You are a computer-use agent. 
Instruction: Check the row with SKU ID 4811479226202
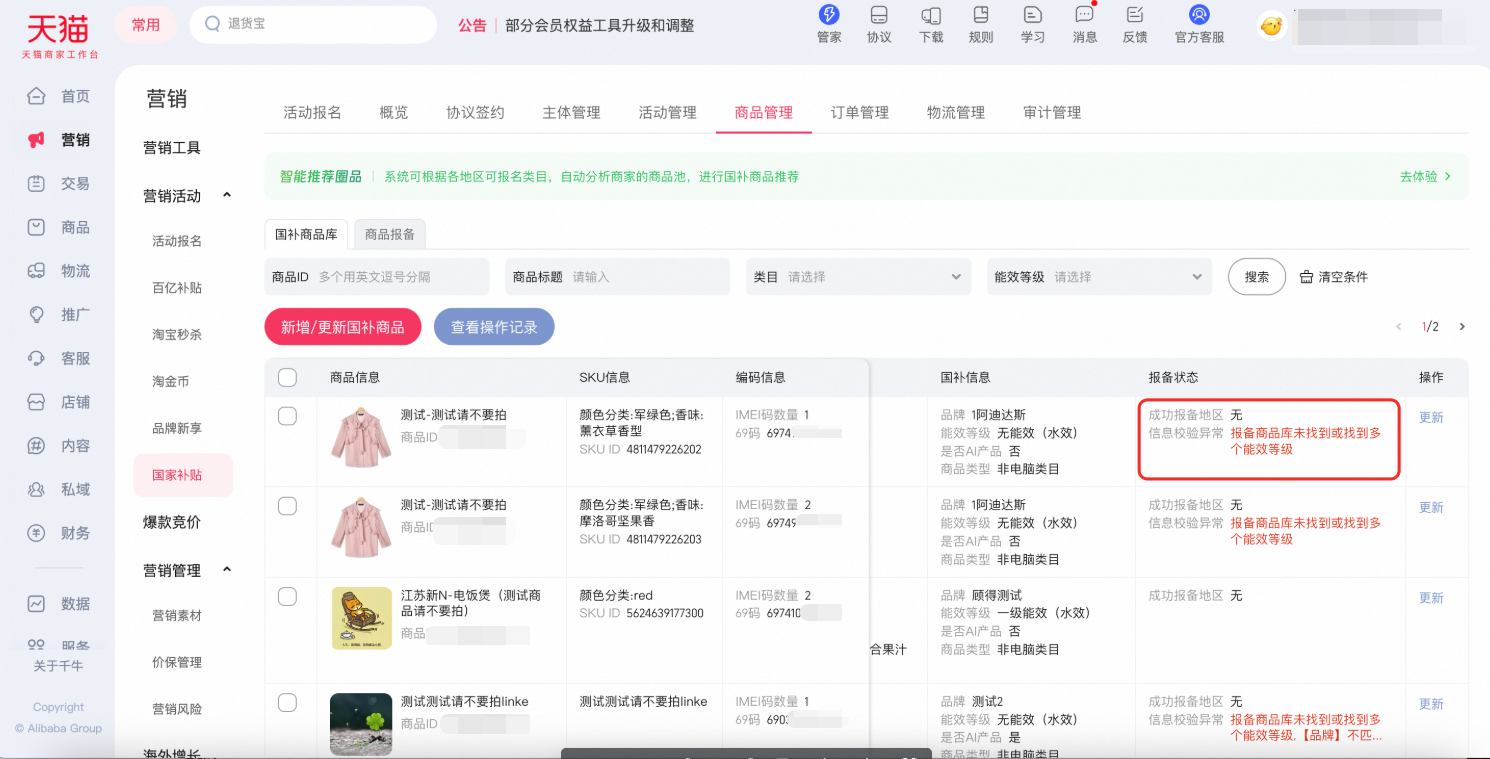tap(287, 416)
